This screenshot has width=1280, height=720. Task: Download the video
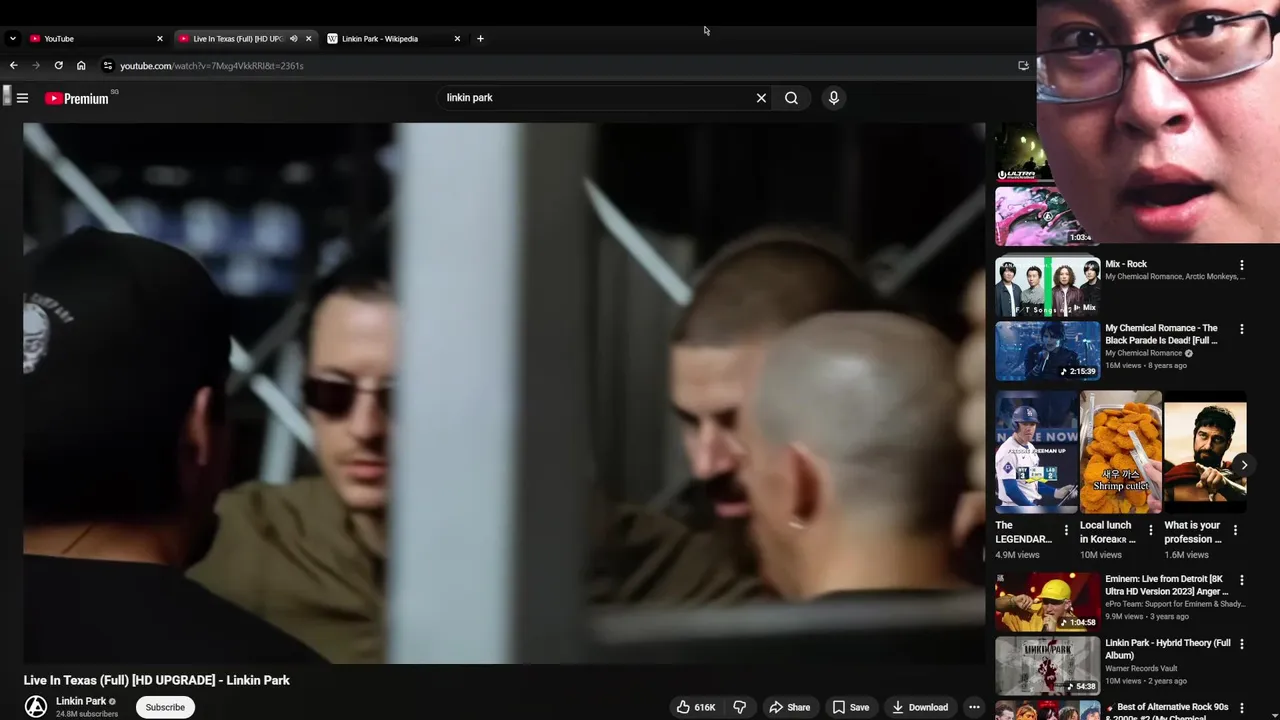tap(919, 707)
